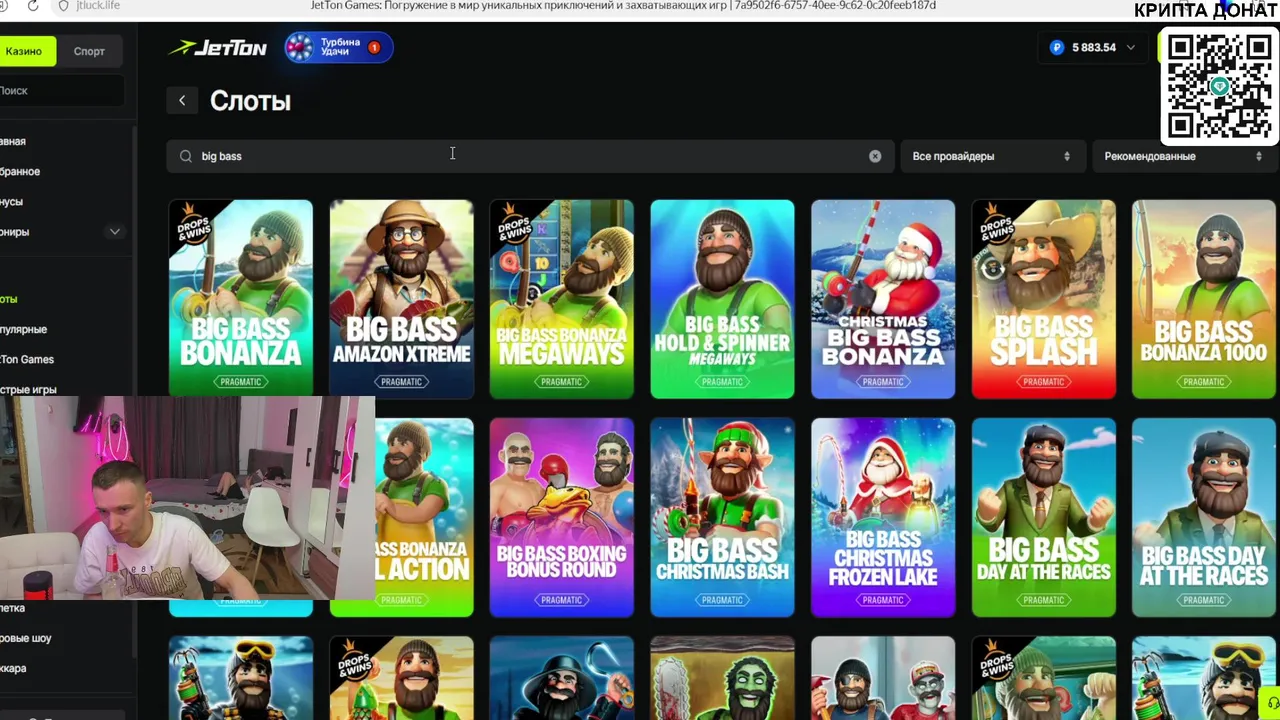Open the JetTon logo home link

217,47
